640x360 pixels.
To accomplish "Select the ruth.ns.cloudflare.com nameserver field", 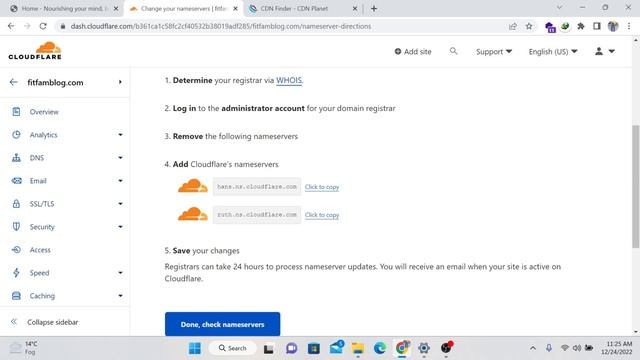I will [257, 215].
